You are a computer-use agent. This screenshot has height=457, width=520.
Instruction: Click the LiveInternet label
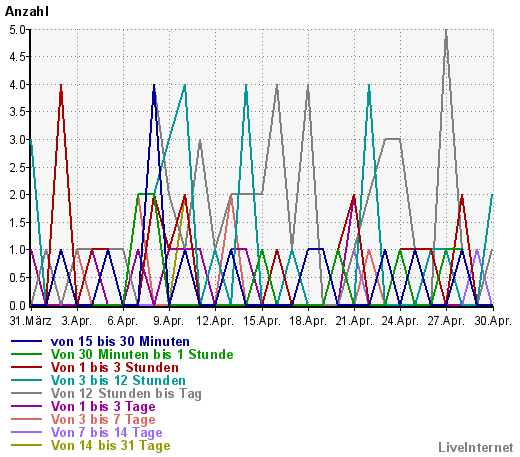pos(476,447)
